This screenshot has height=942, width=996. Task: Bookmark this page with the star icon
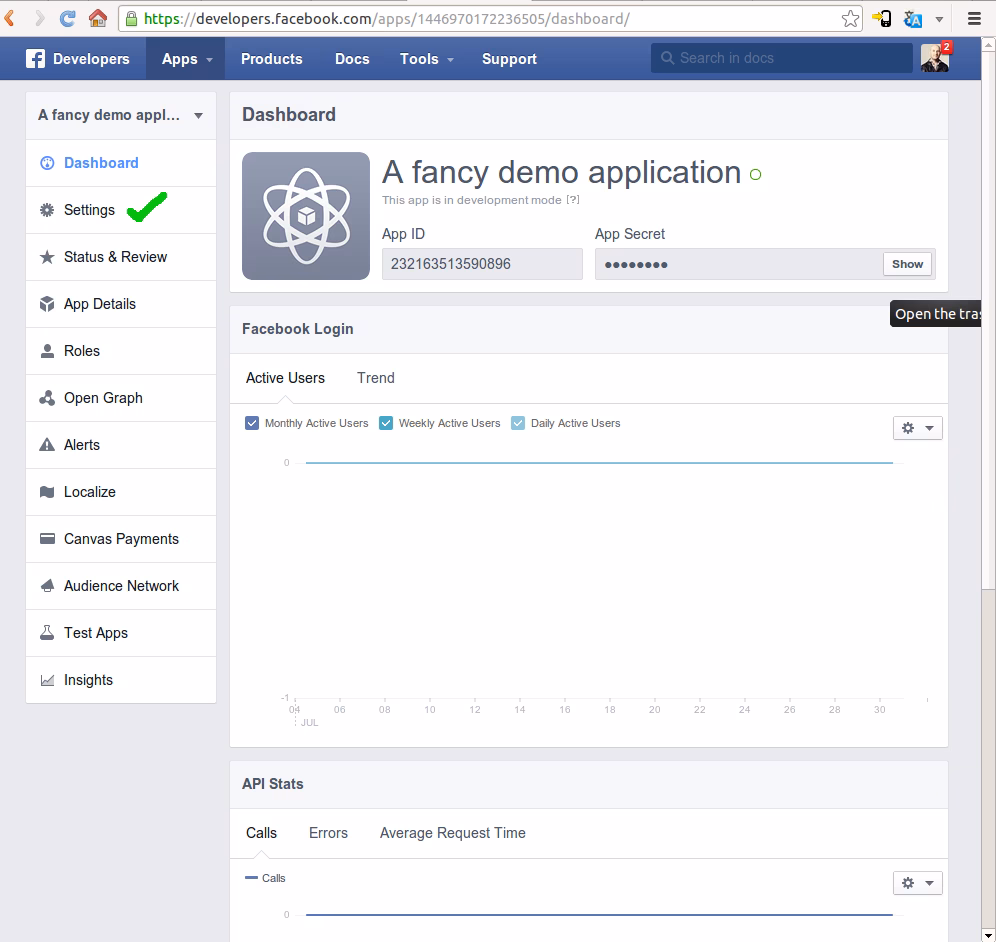(850, 19)
